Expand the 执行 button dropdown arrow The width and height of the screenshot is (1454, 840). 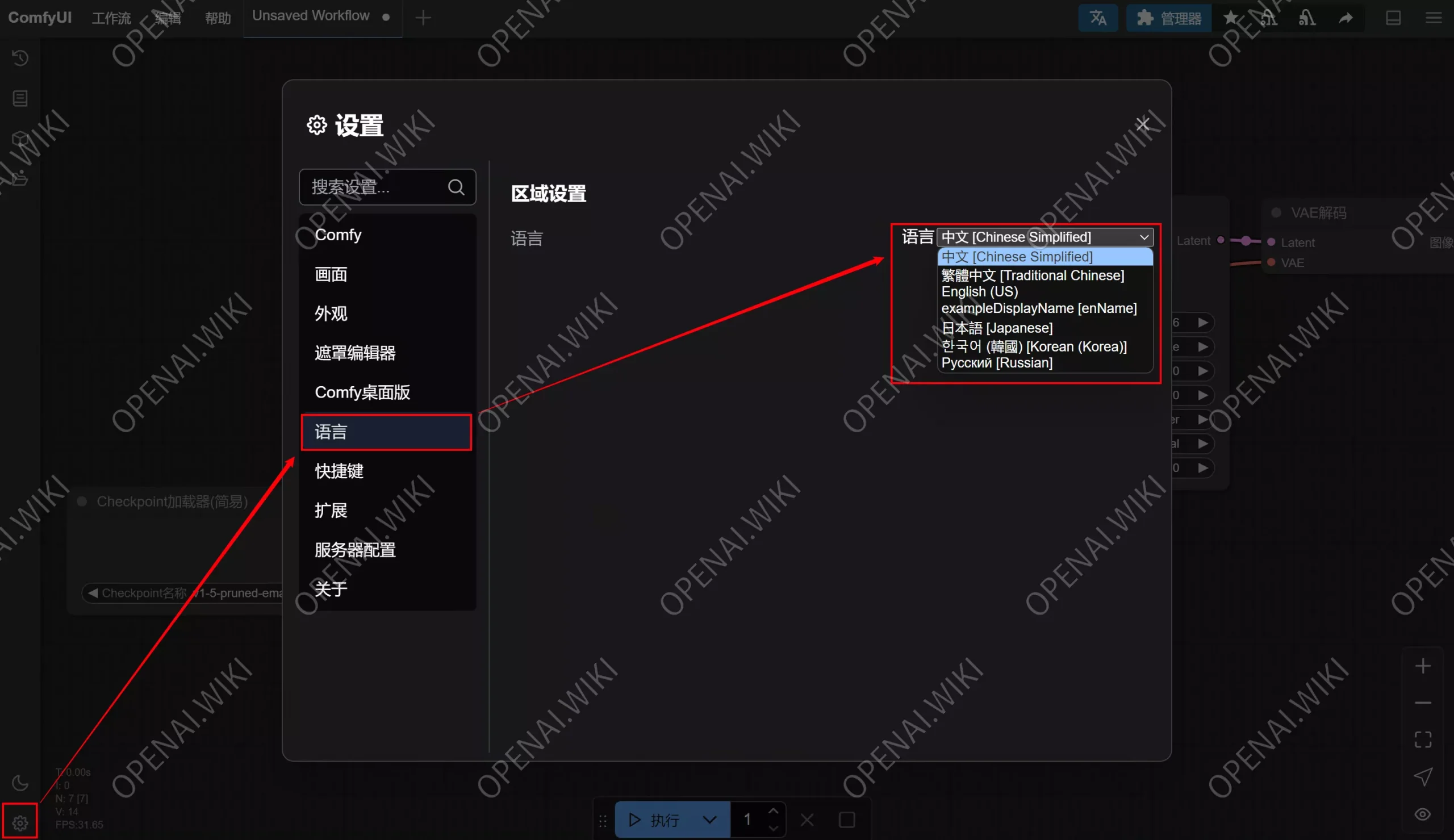(x=710, y=820)
